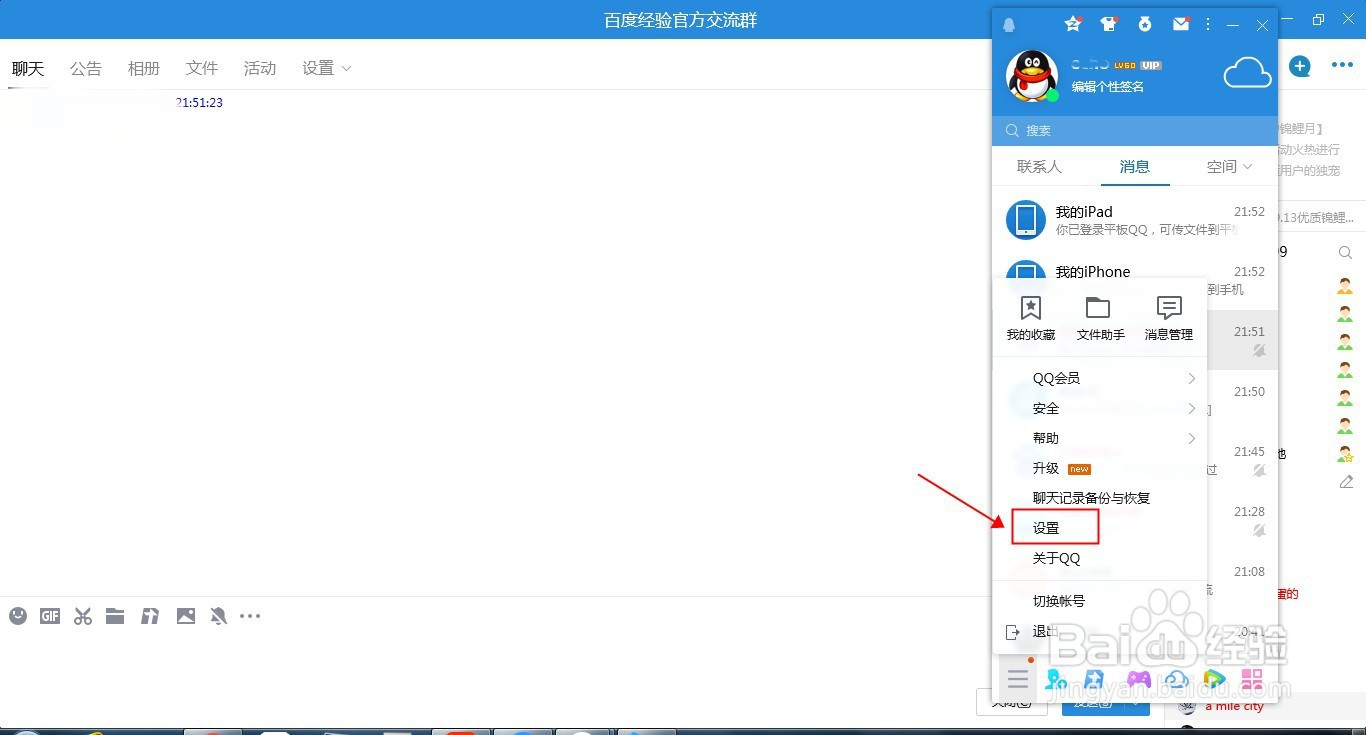
Task: Send a file using the folder icon
Action: tap(115, 616)
